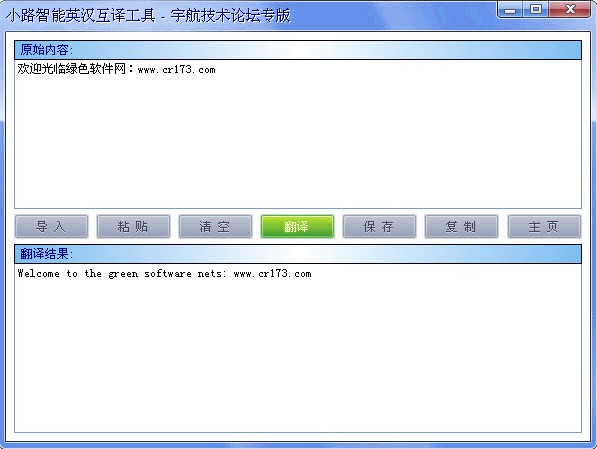Click inside the 原始内容 source text area
The width and height of the screenshot is (597, 449).
coord(298,134)
